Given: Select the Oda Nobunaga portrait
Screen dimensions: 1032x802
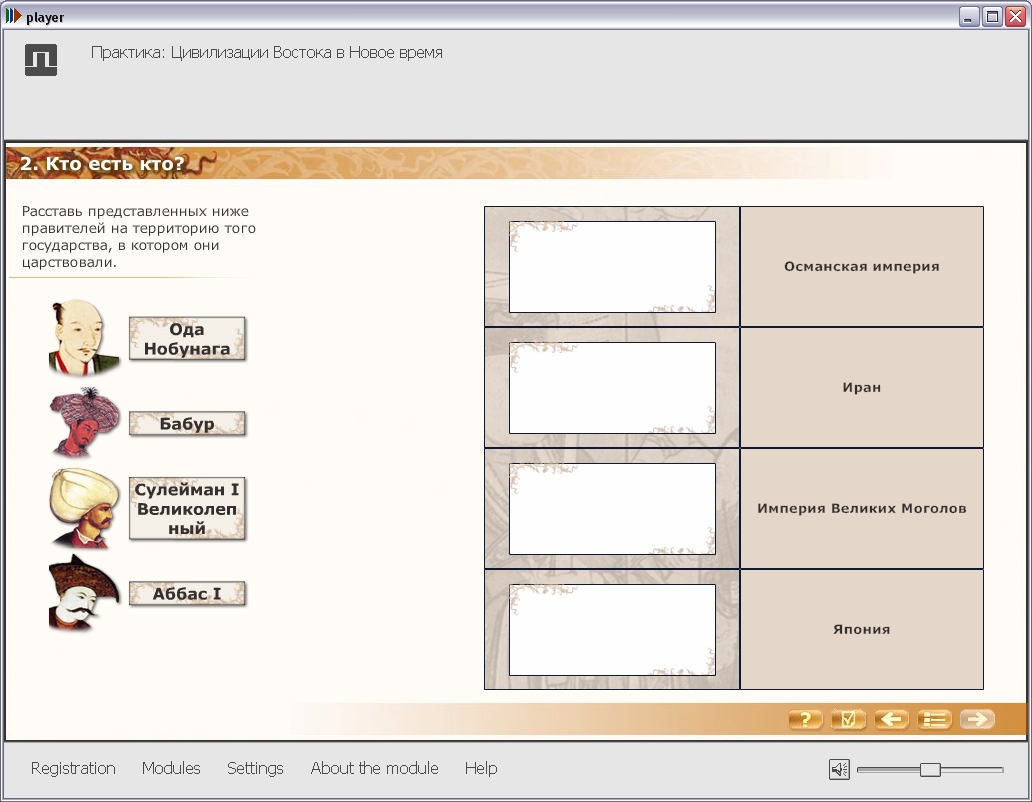Looking at the screenshot, I should click(84, 338).
